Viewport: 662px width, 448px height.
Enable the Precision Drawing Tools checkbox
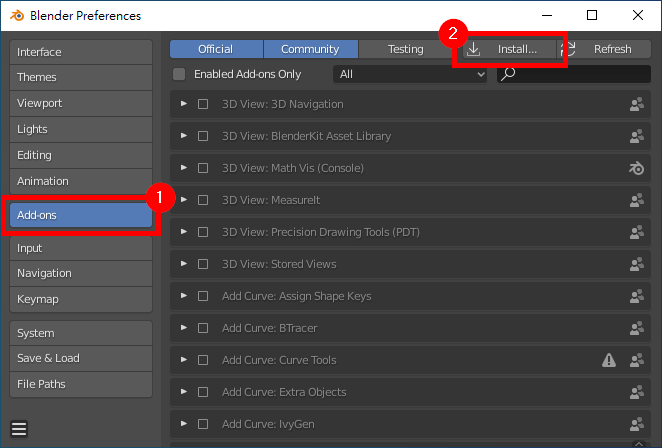203,232
